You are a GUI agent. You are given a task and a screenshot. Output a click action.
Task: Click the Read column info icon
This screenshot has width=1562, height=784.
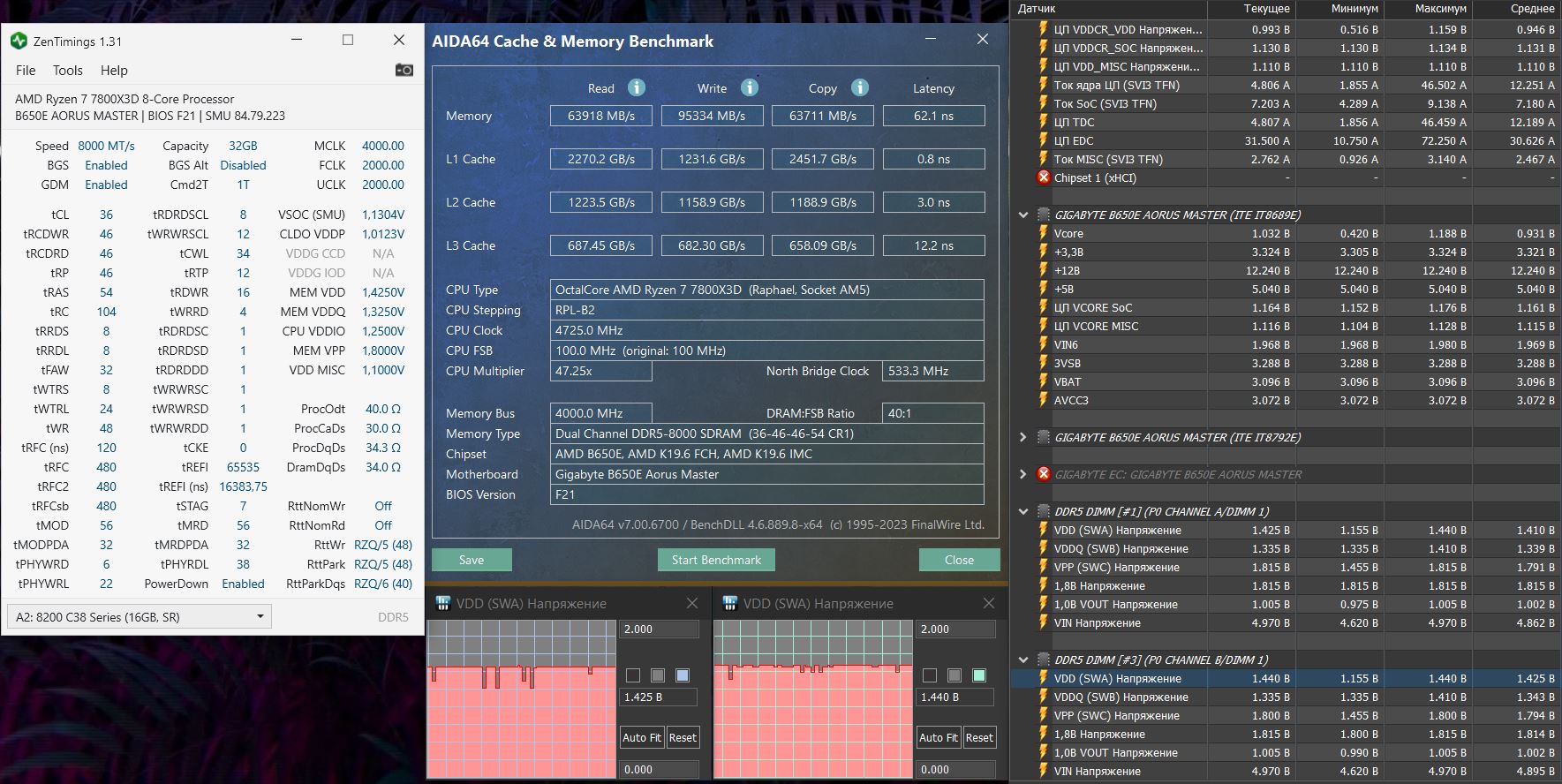(x=636, y=87)
